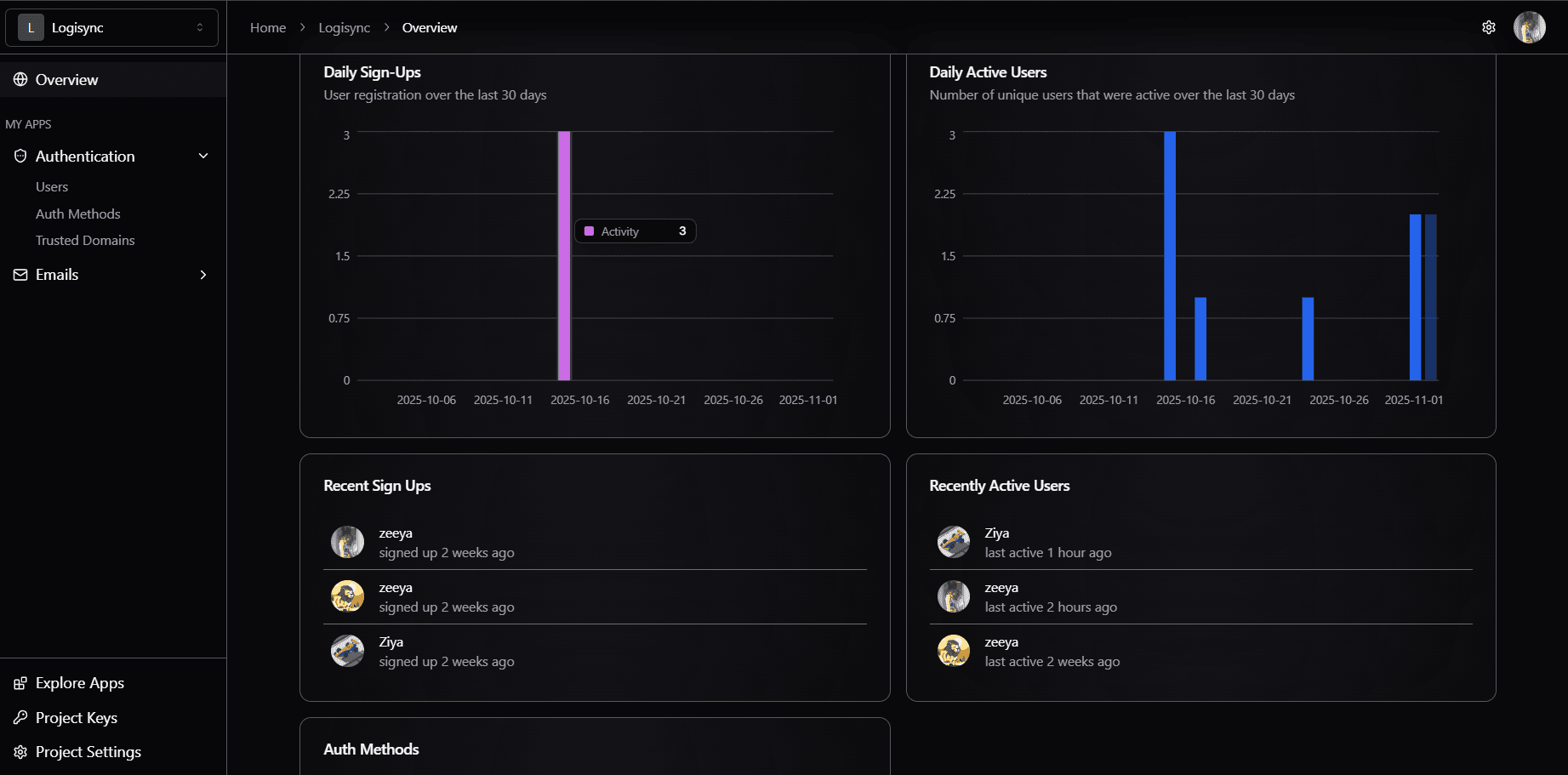Select Ziya in Recently Active Users
This screenshot has width=1568, height=775.
point(996,533)
